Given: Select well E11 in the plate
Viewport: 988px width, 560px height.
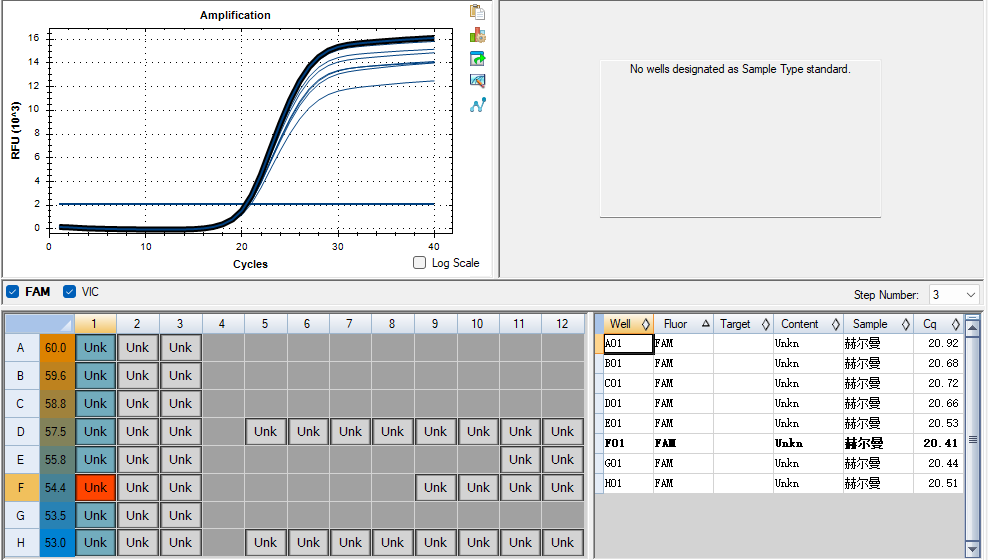Looking at the screenshot, I should (x=520, y=459).
